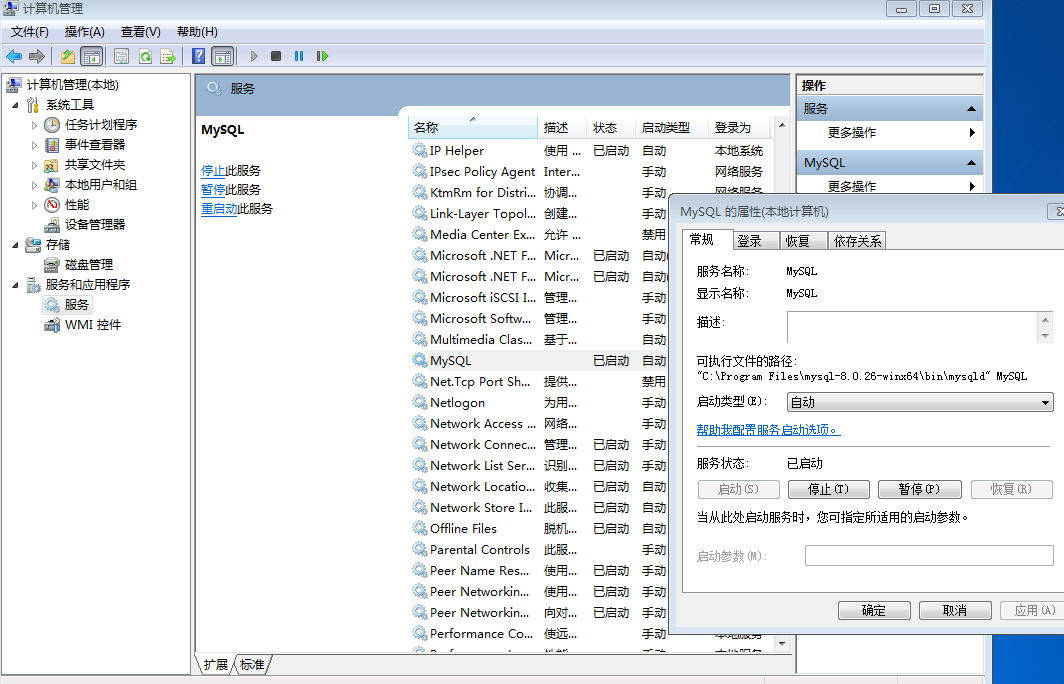The image size is (1064, 684).
Task: Select 计算机管理(本地) root node
Action: (73, 85)
